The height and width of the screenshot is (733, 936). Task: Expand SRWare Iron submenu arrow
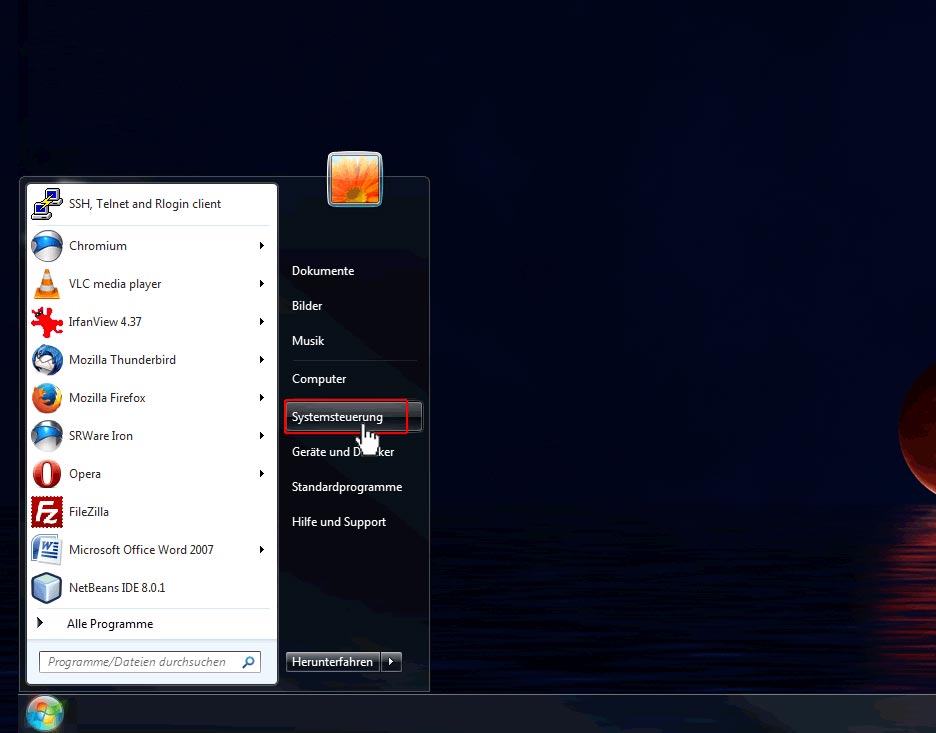click(261, 436)
